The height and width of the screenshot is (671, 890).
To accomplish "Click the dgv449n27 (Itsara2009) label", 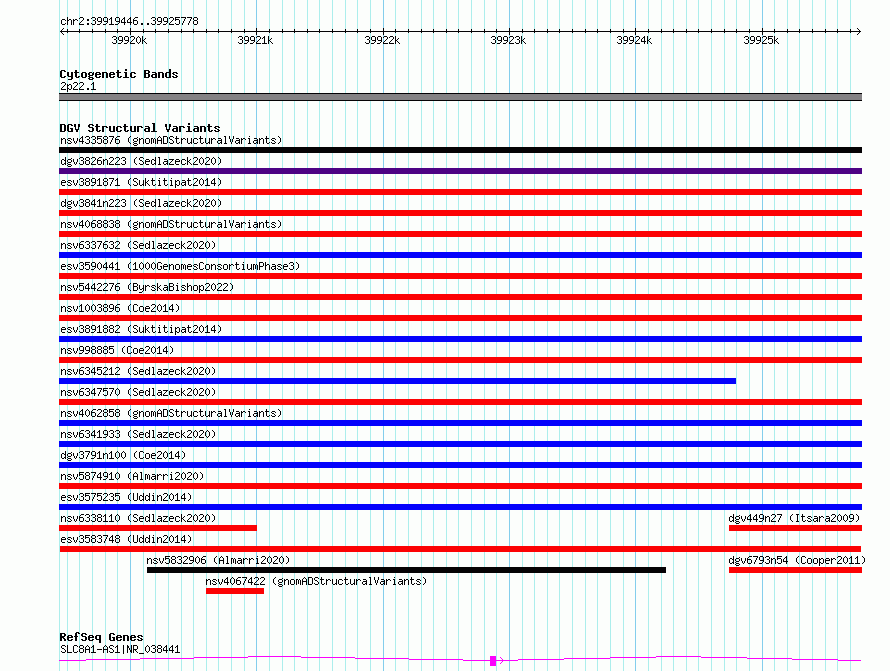I will coord(795,518).
